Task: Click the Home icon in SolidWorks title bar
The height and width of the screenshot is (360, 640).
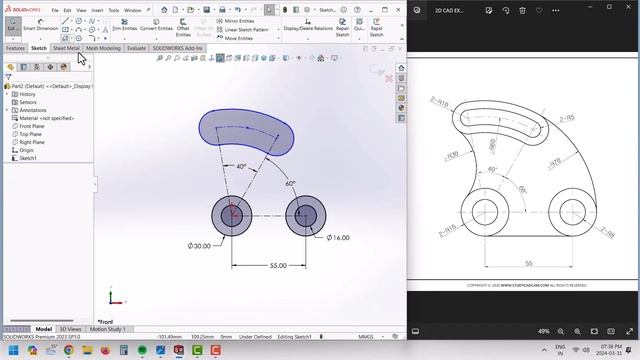Action: coord(164,10)
